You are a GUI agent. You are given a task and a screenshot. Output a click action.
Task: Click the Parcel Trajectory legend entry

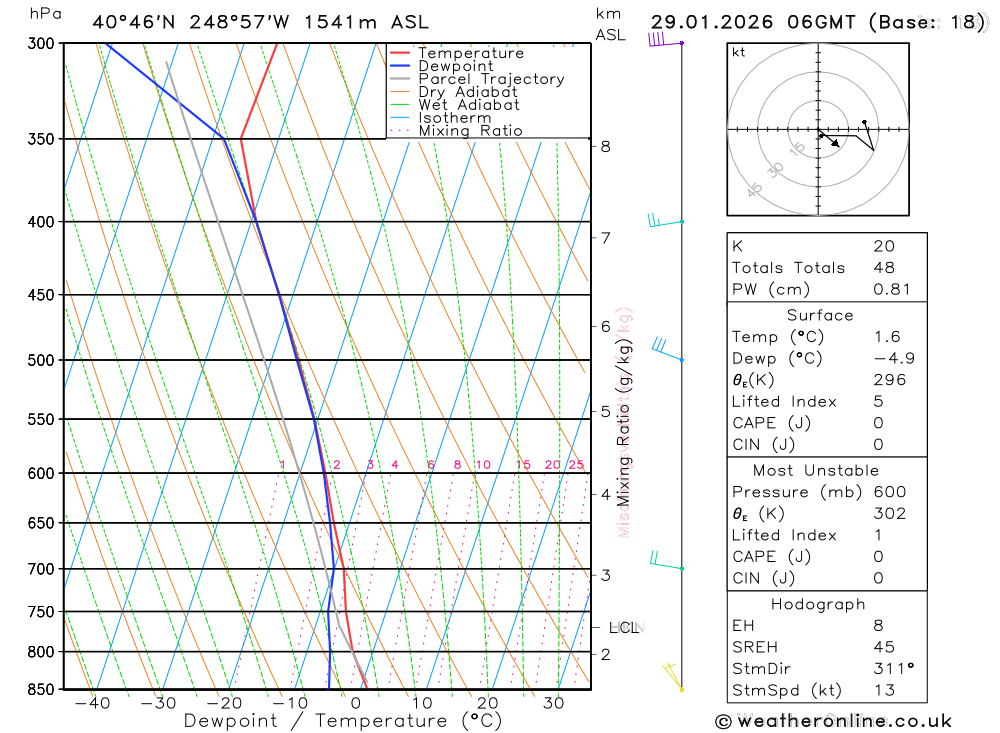pyautogui.click(x=477, y=79)
